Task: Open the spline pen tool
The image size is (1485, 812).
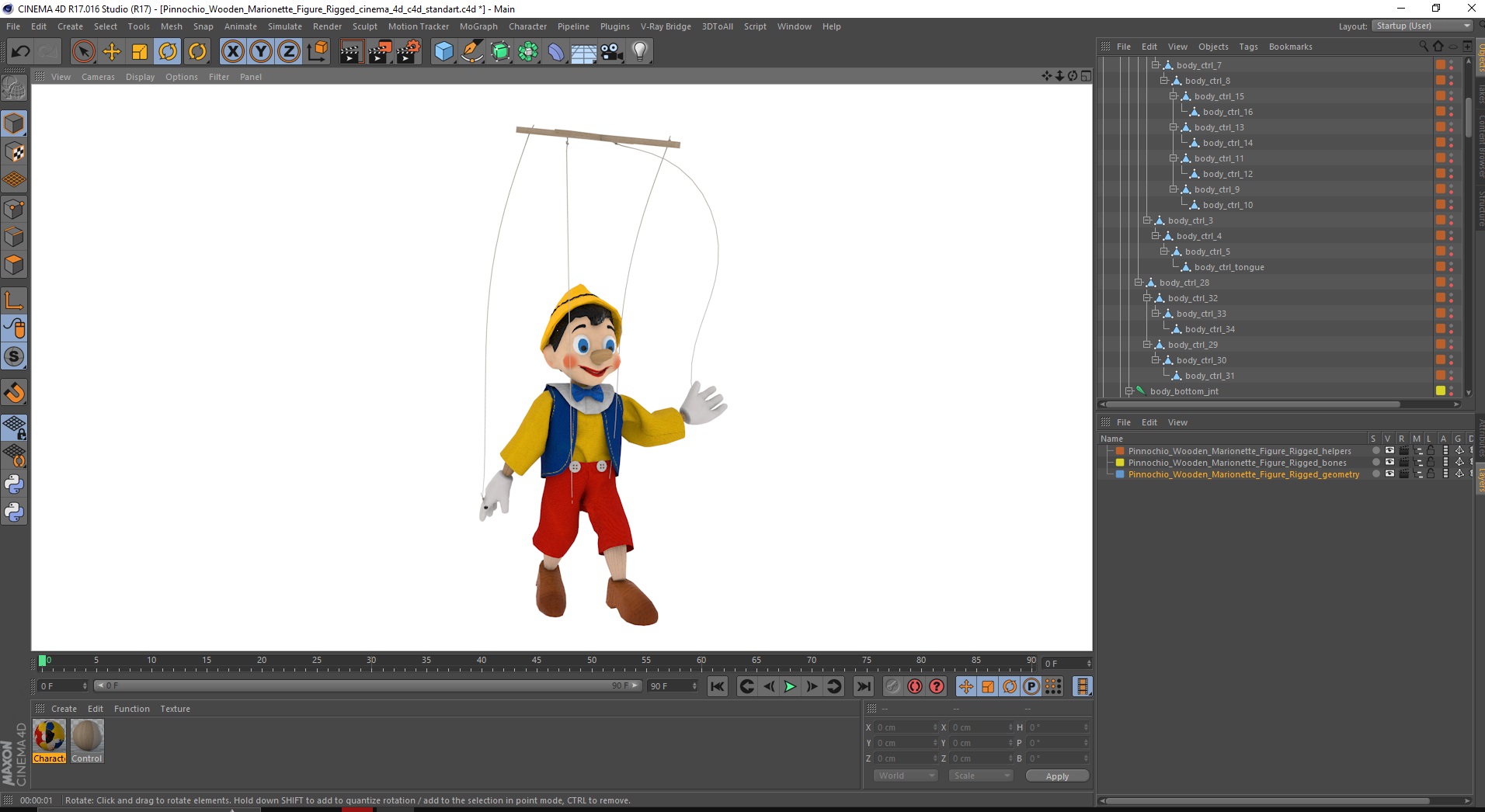Action: (472, 52)
